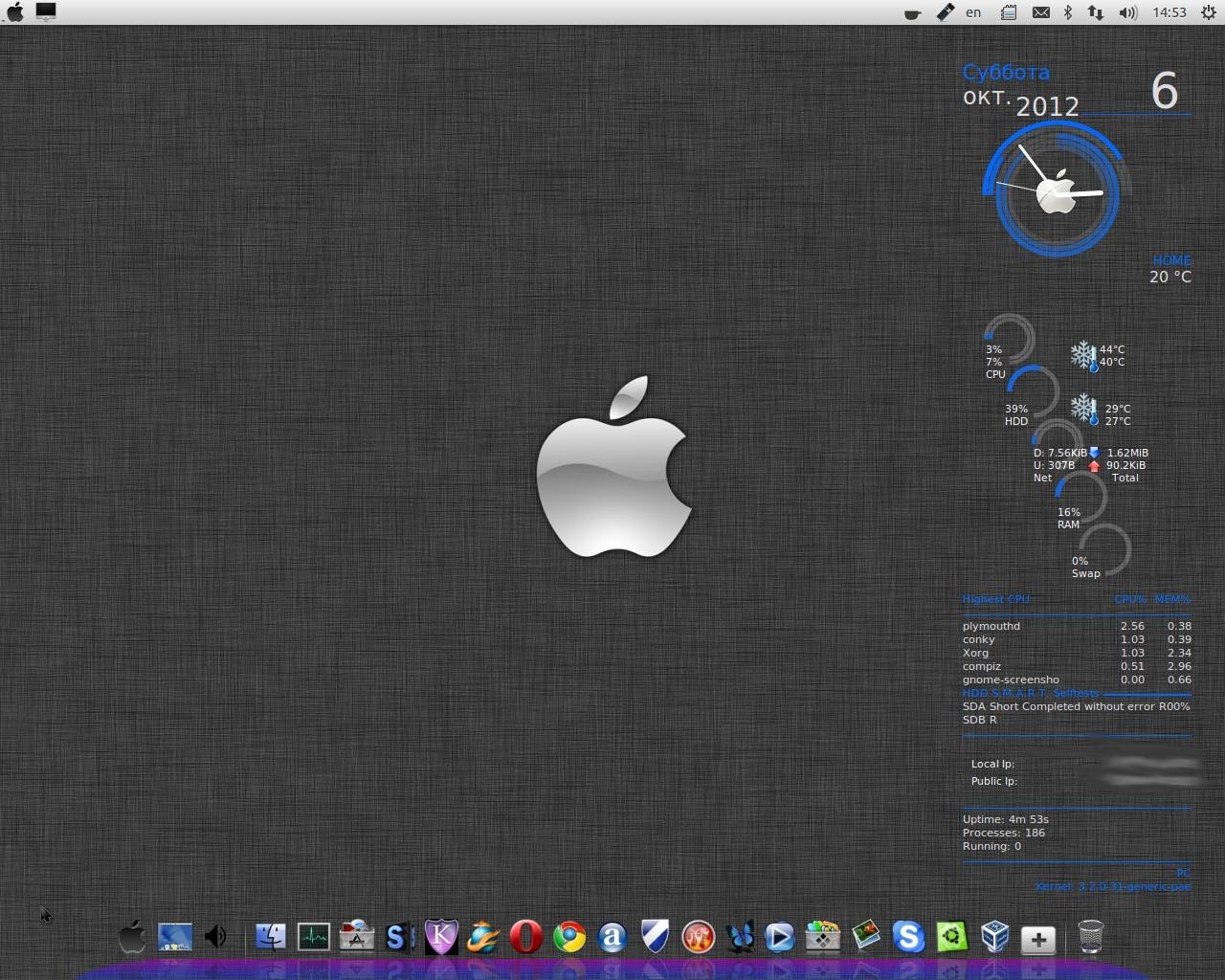1225x980 pixels.
Task: Open the 'en' keyboard layout indicator
Action: click(x=973, y=12)
